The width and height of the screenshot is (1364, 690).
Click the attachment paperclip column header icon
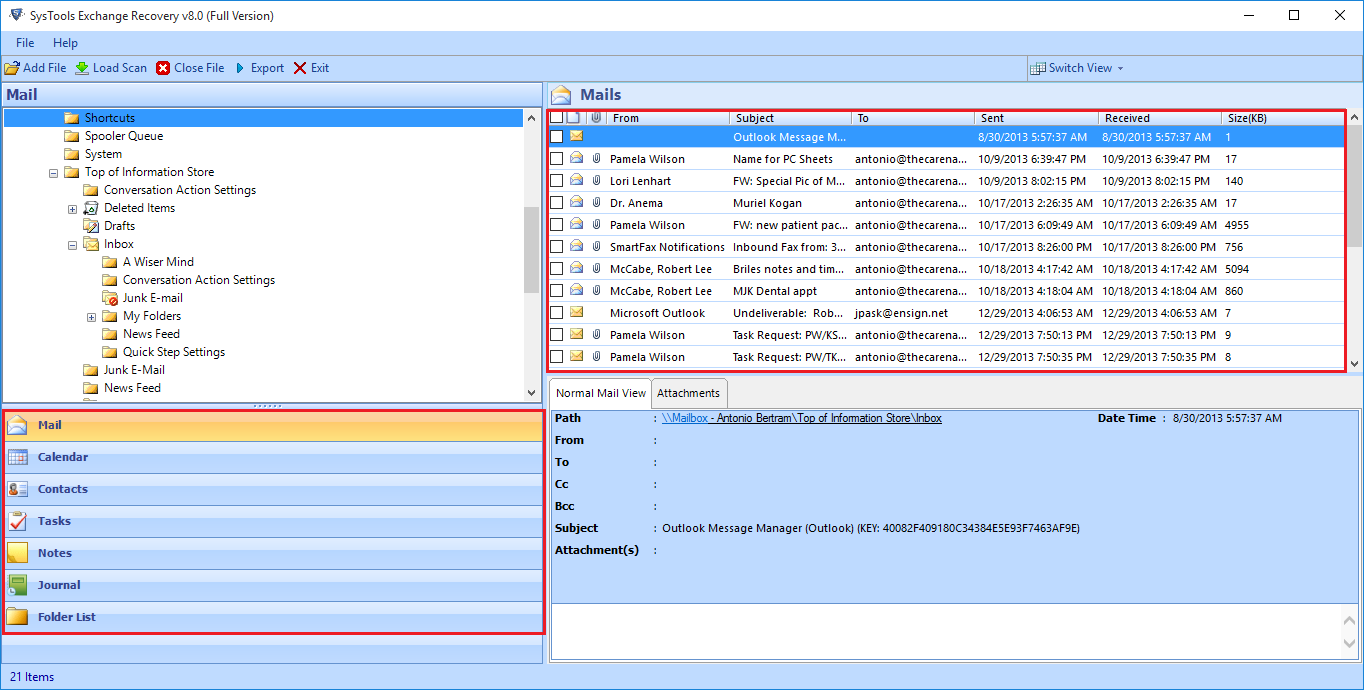click(x=596, y=118)
